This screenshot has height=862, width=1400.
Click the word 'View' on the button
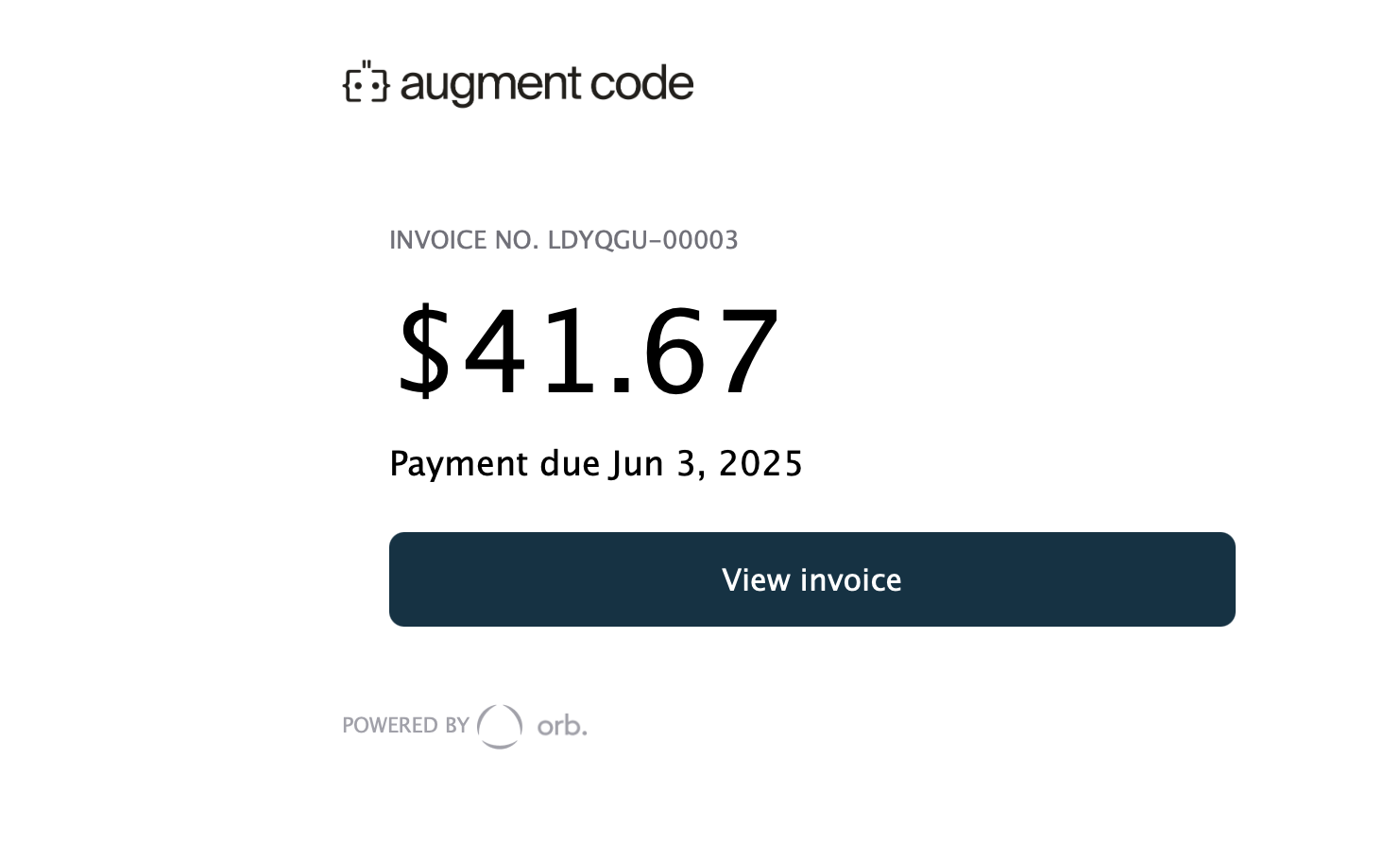click(756, 579)
